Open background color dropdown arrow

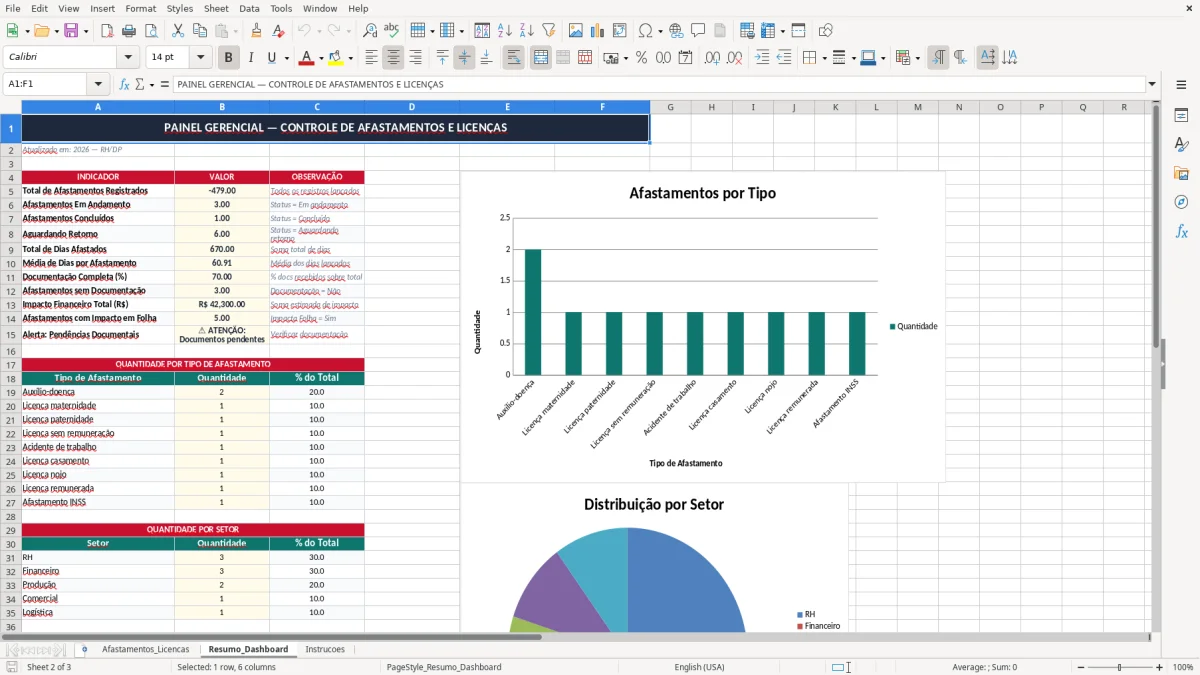350,58
